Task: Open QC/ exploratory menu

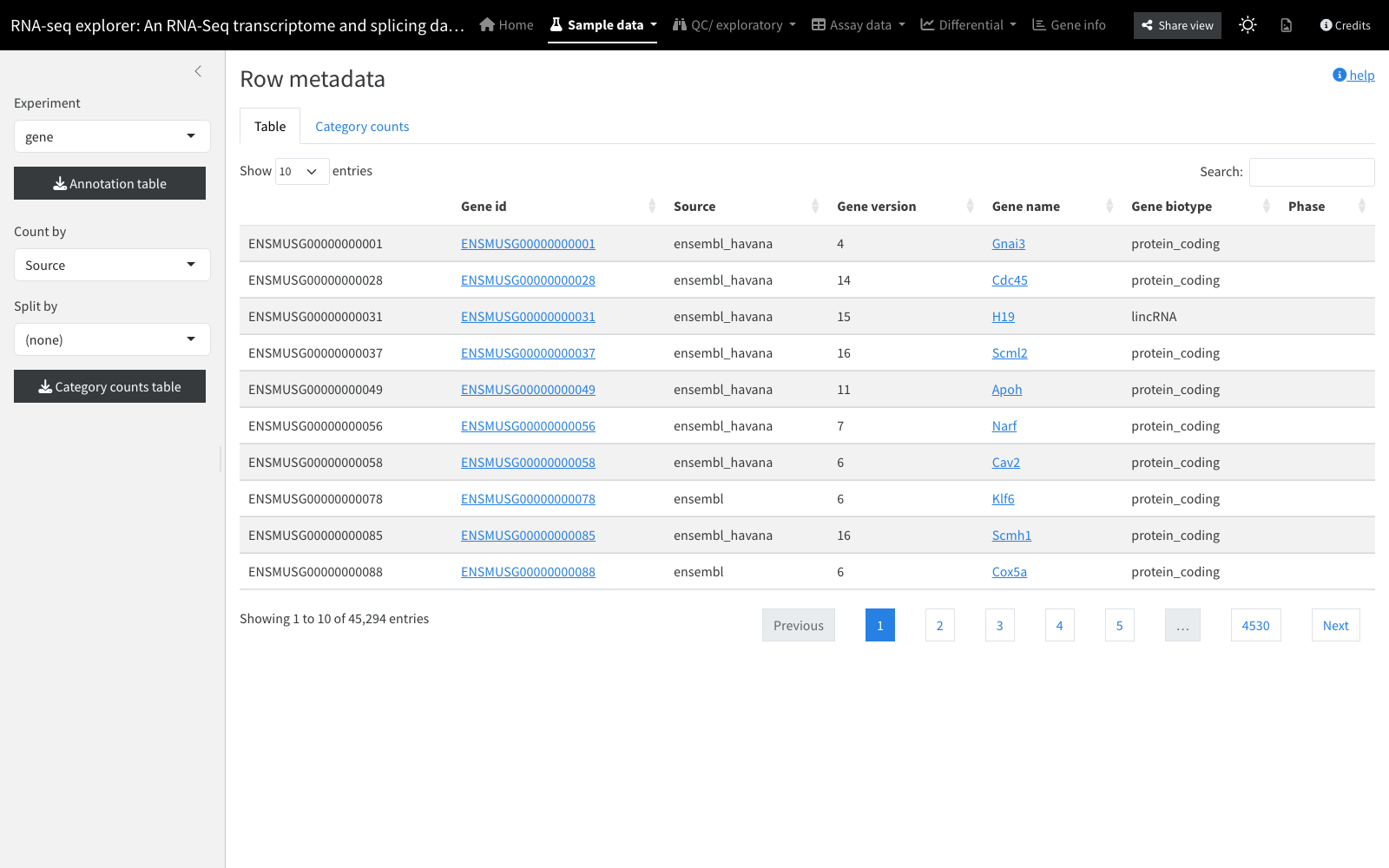Action: point(734,25)
